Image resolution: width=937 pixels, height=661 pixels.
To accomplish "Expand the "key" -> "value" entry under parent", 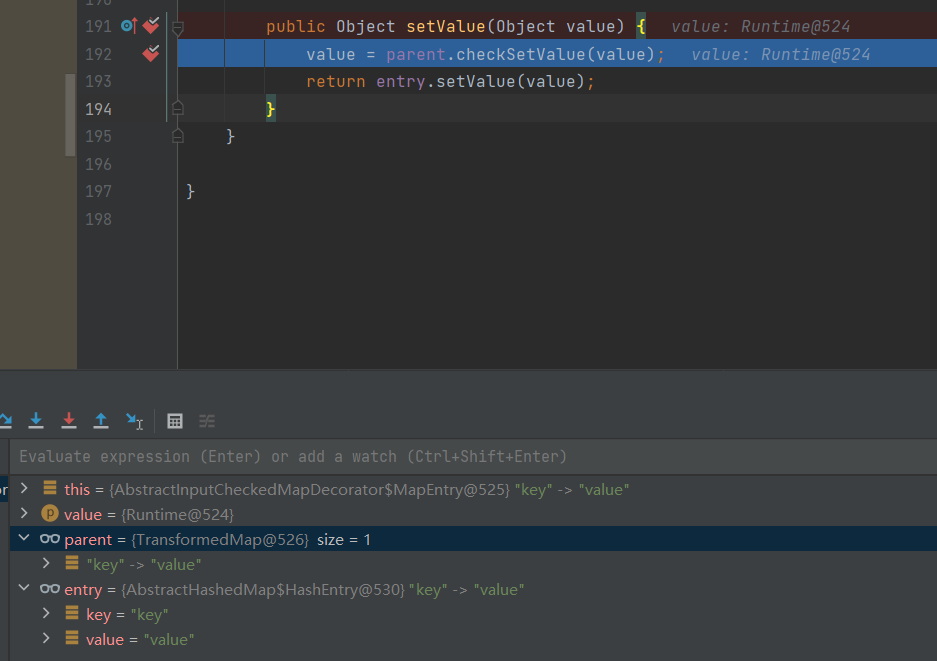I will [46, 563].
